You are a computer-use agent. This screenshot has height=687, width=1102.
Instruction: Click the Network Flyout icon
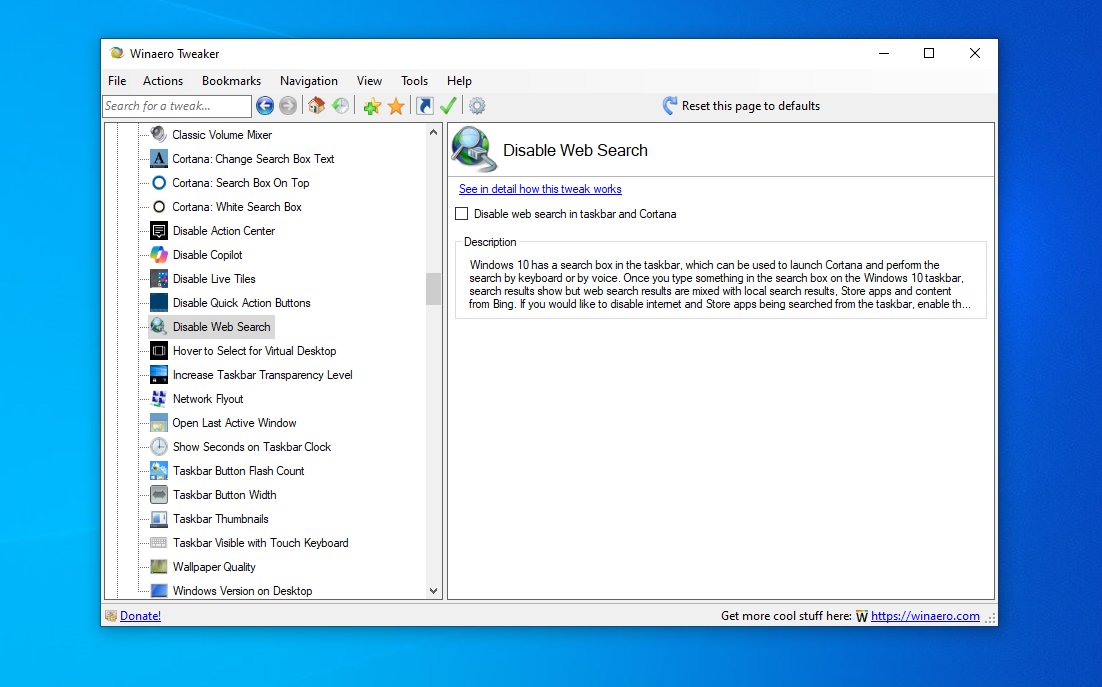[x=159, y=399]
